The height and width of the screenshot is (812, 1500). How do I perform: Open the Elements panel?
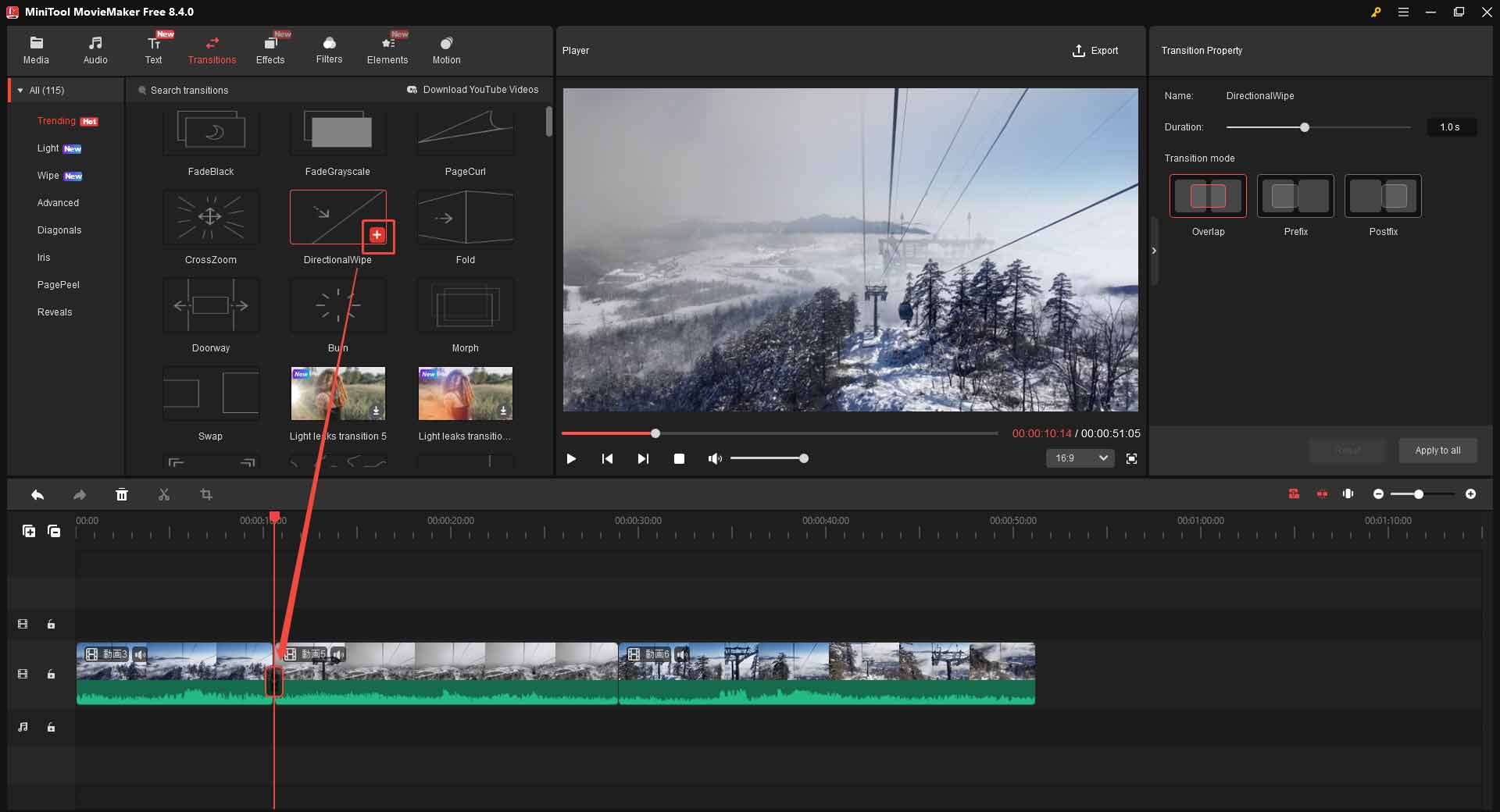[387, 49]
